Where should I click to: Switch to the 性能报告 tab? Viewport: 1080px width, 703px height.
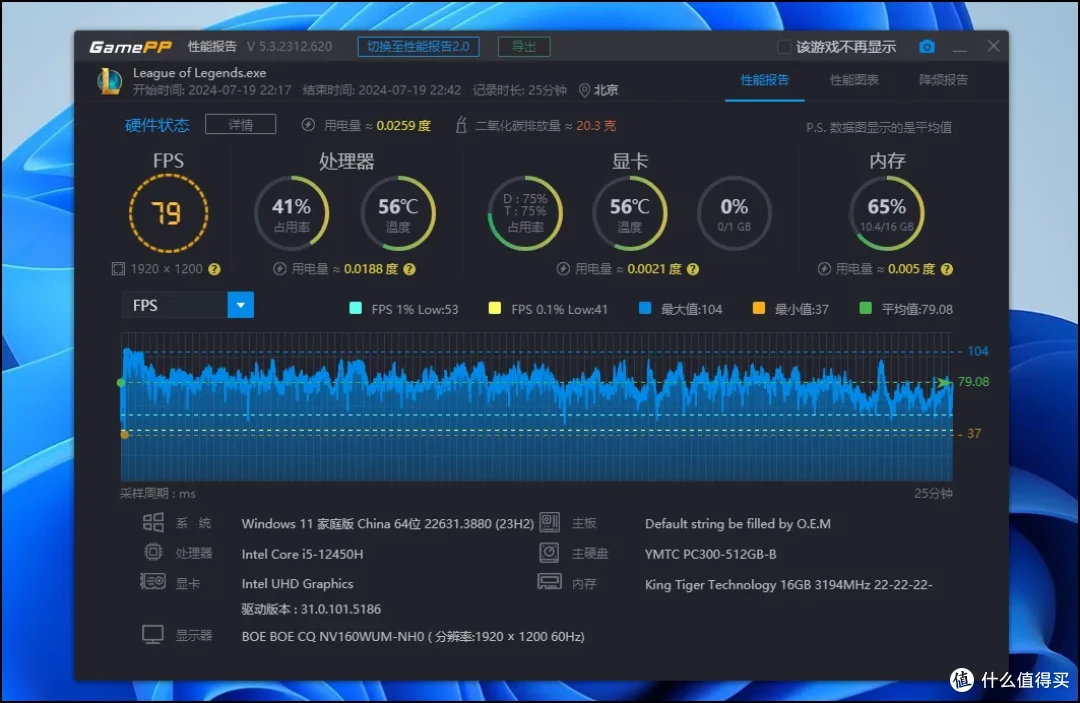765,81
